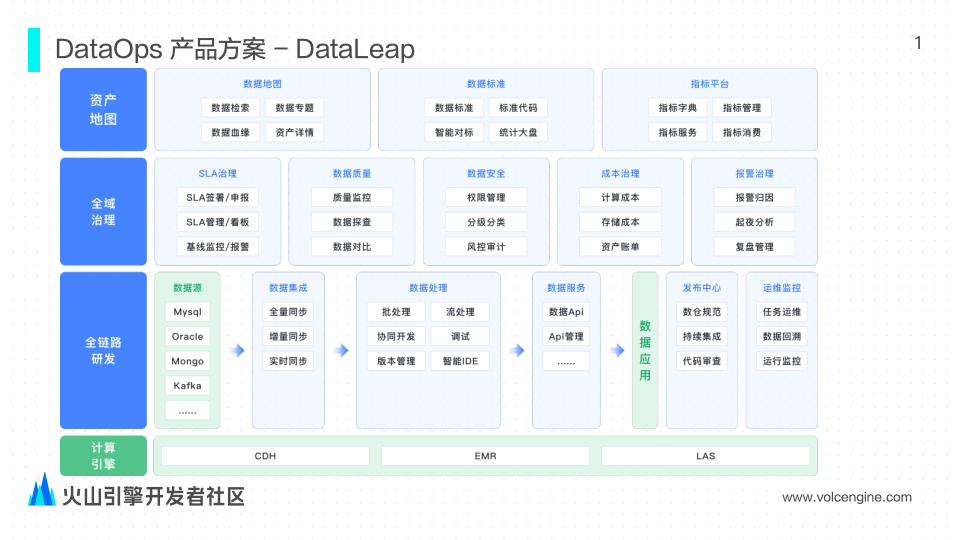This screenshot has height=540, width=960.
Task: Click the 复盘管理 box
Action: [x=754, y=247]
